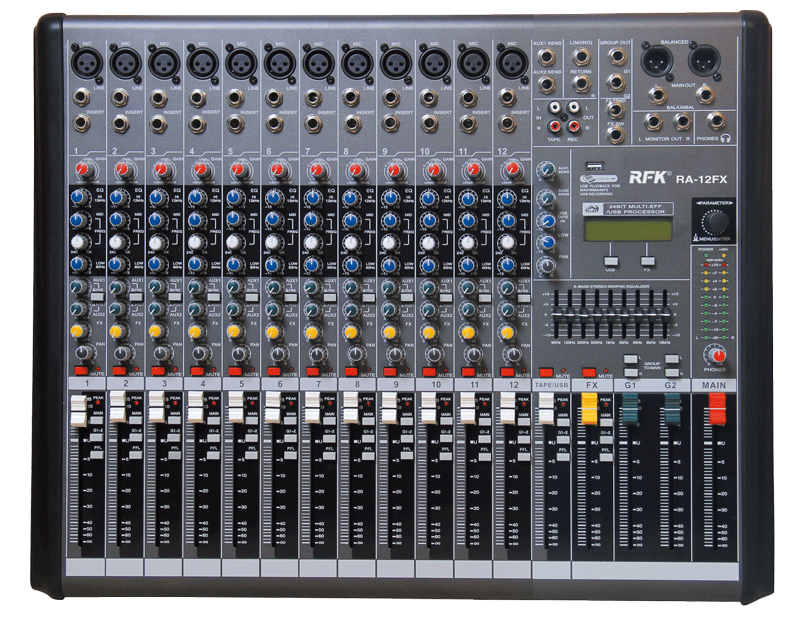Click the channel 1 red gain knob
The image size is (800, 627).
[x=82, y=170]
